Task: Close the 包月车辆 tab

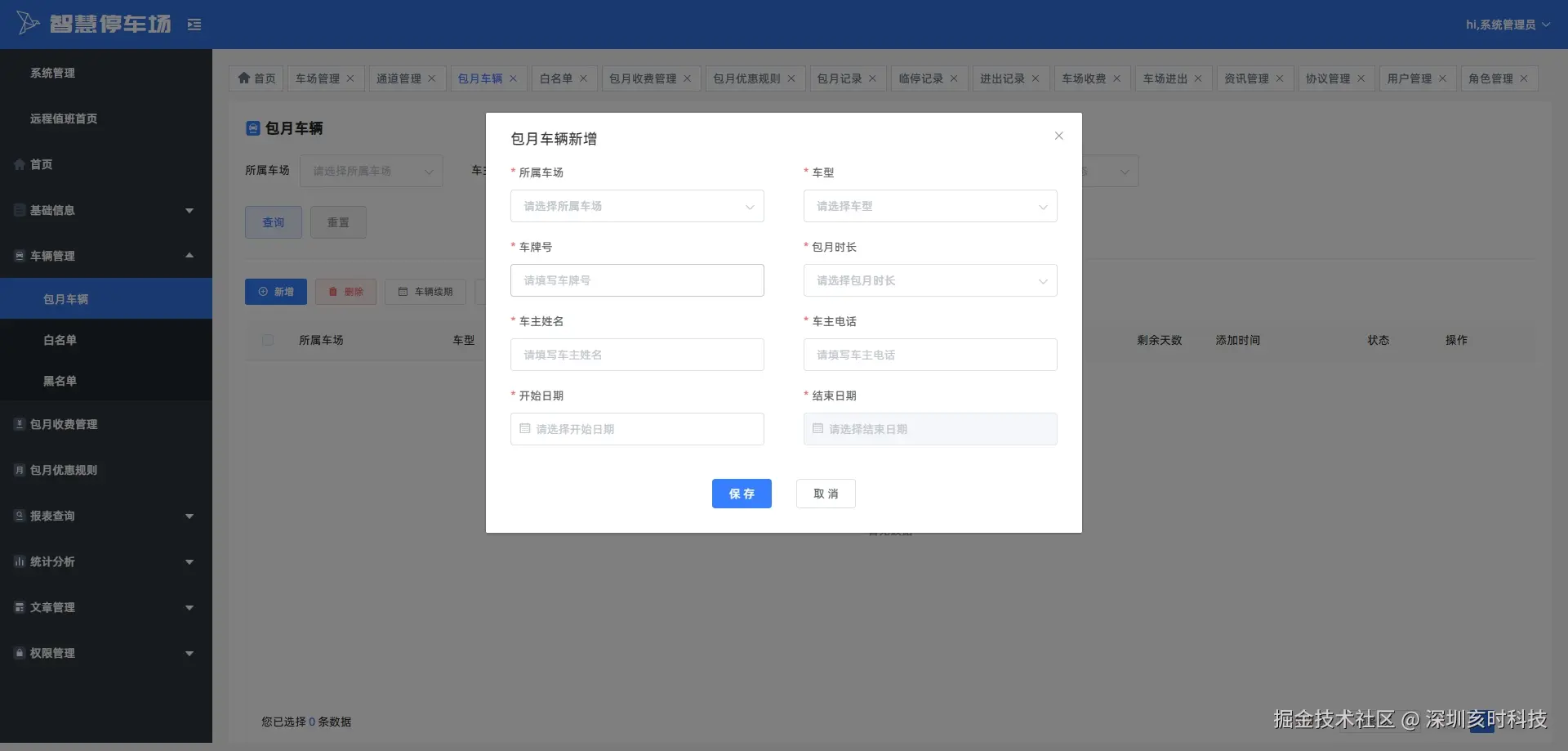Action: [x=513, y=78]
